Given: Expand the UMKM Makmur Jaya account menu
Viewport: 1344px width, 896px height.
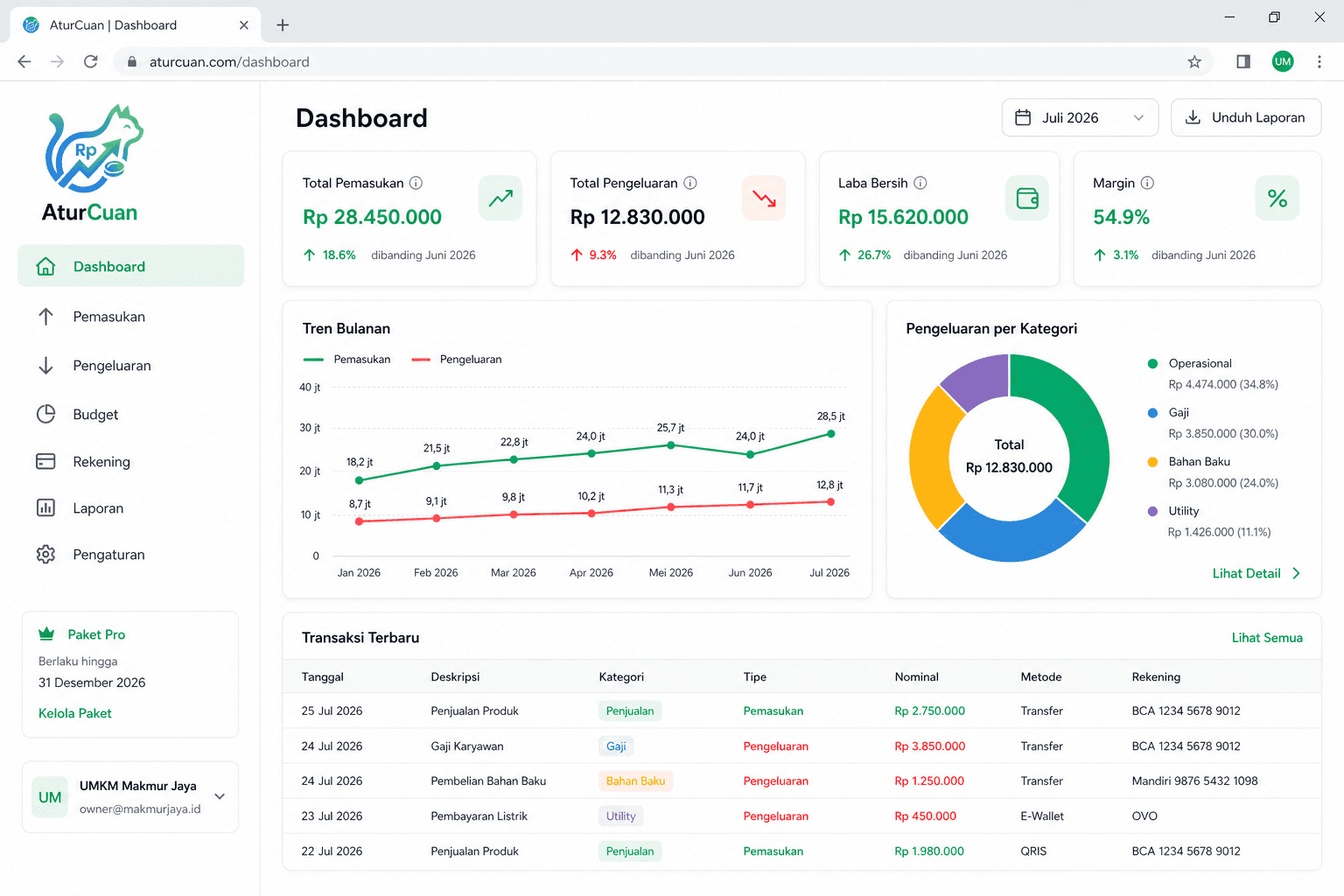Looking at the screenshot, I should pos(220,796).
